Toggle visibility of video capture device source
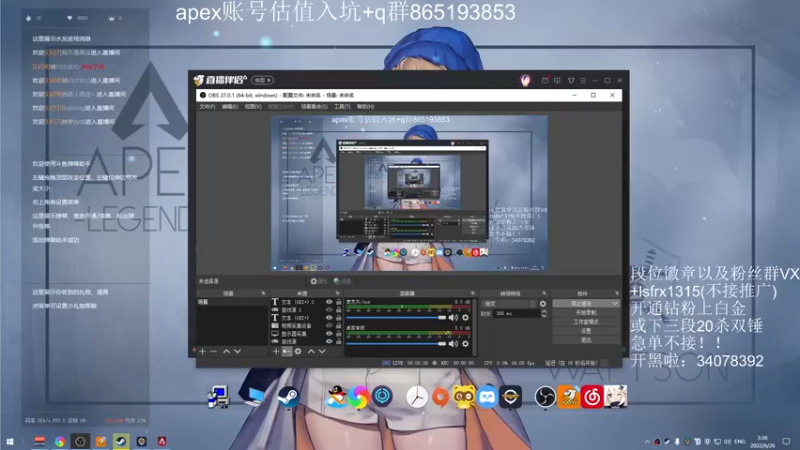Image resolution: width=800 pixels, height=450 pixels. click(329, 326)
